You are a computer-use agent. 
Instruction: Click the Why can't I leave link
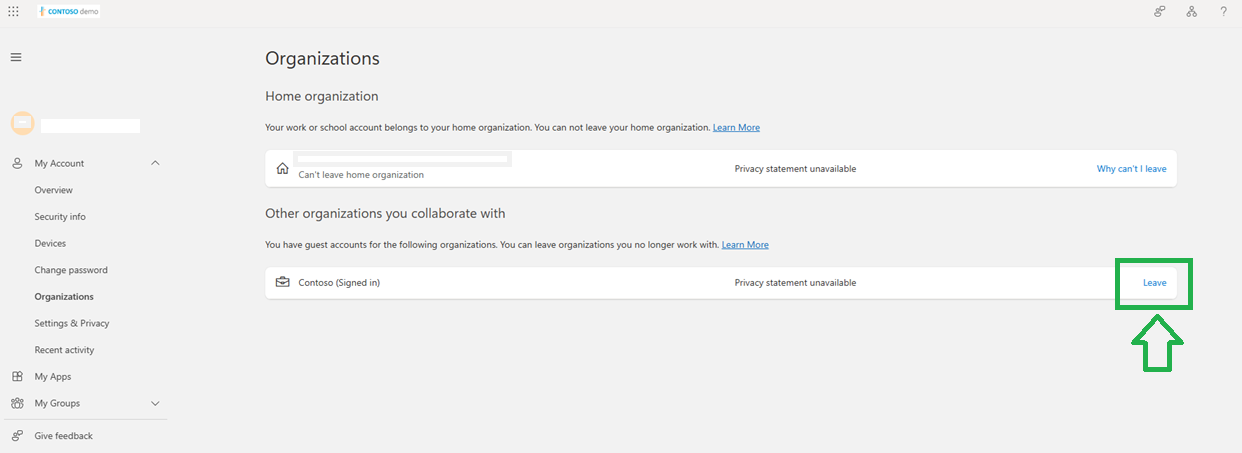[1131, 169]
